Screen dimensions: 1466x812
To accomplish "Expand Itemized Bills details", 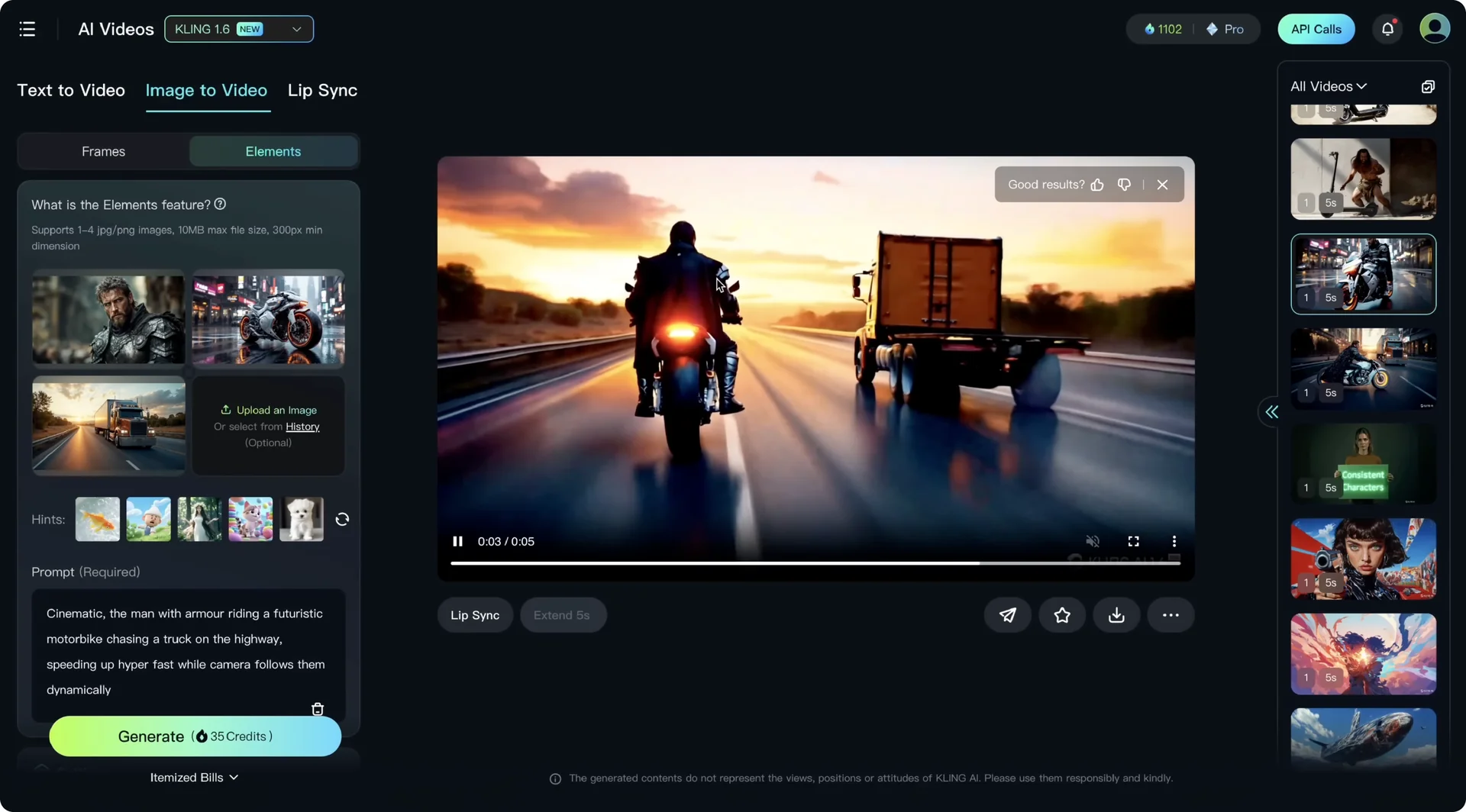I will pyautogui.click(x=194, y=777).
